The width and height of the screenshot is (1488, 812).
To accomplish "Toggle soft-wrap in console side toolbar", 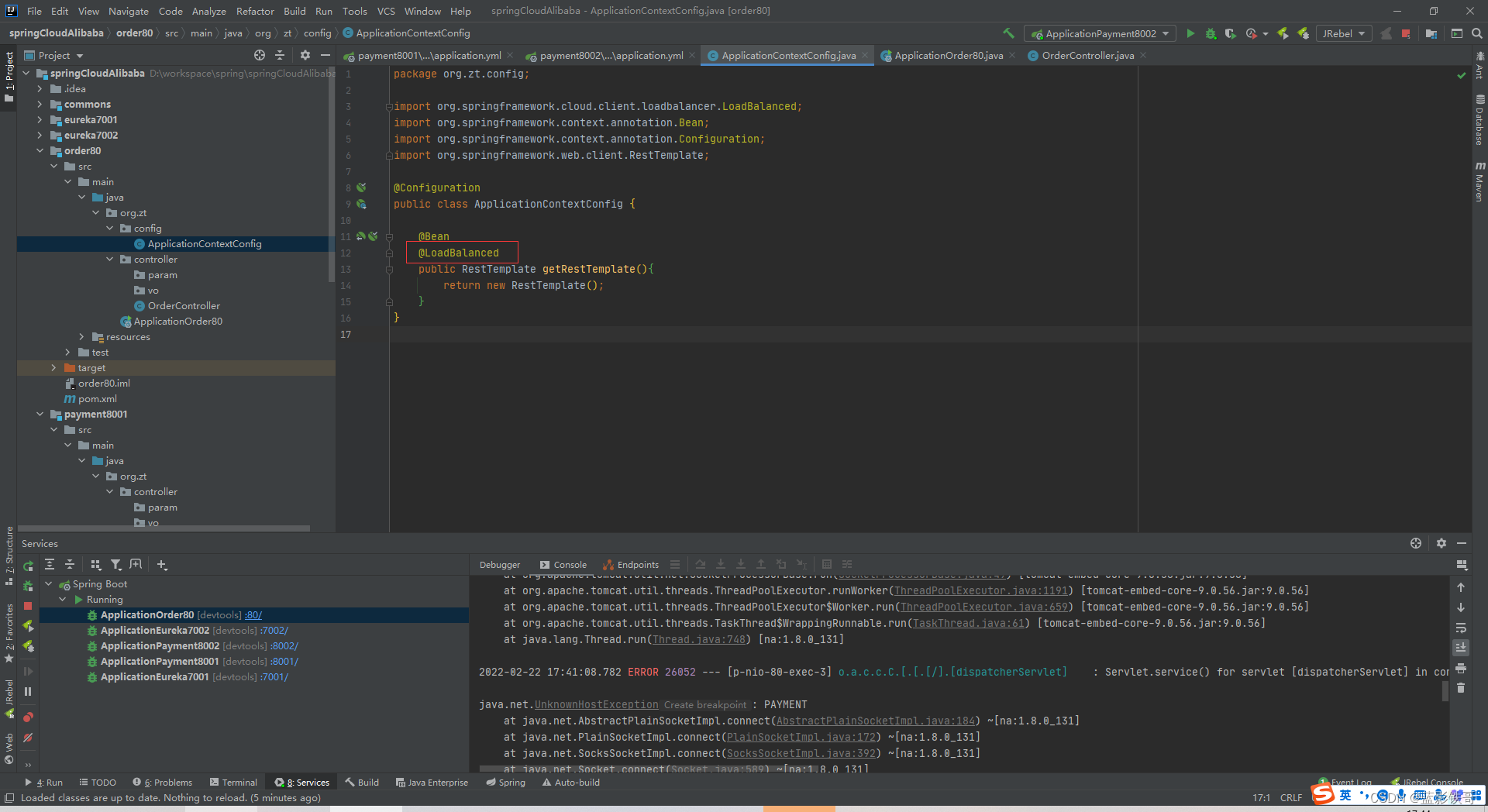I will point(1461,628).
